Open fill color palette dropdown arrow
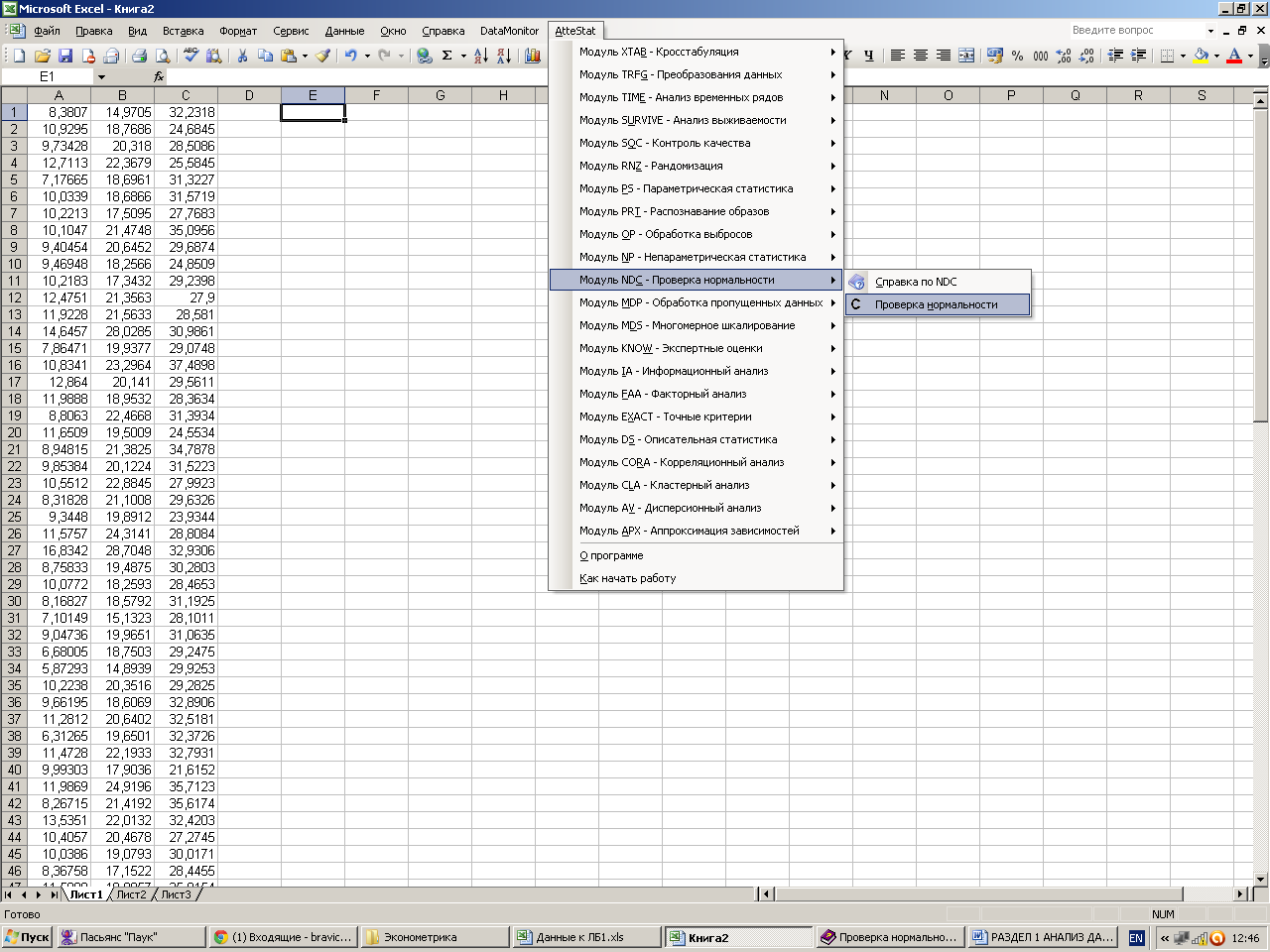 (x=1216, y=56)
